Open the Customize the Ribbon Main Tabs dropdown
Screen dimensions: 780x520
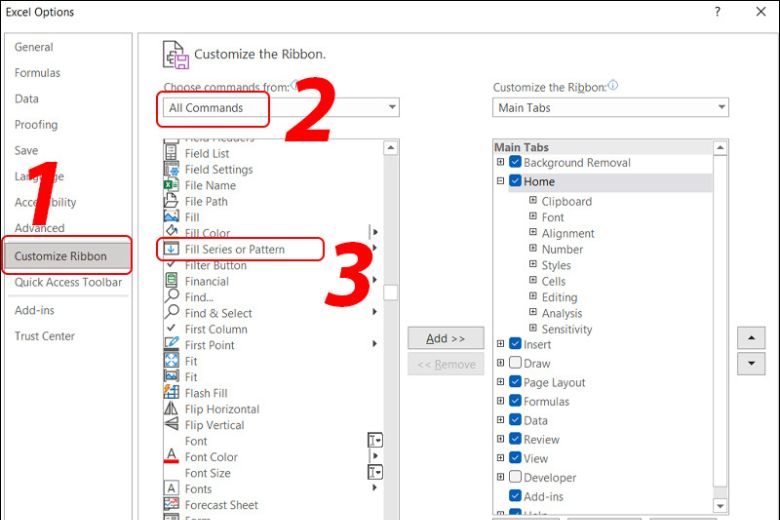click(610, 107)
